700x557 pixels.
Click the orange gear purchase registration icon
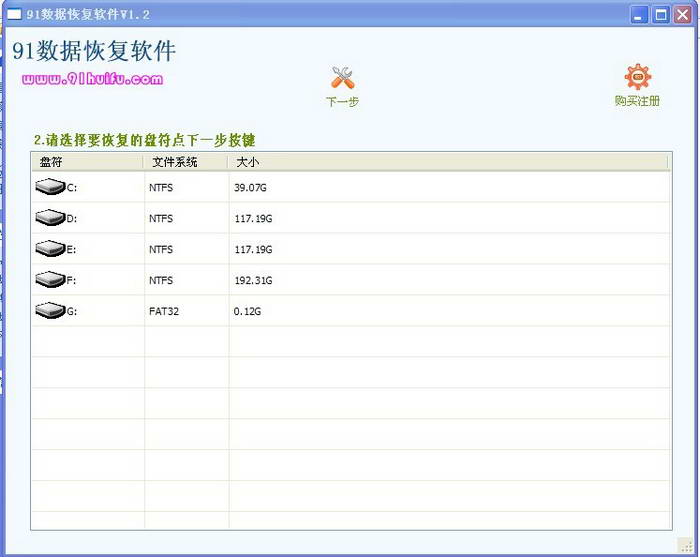point(638,77)
